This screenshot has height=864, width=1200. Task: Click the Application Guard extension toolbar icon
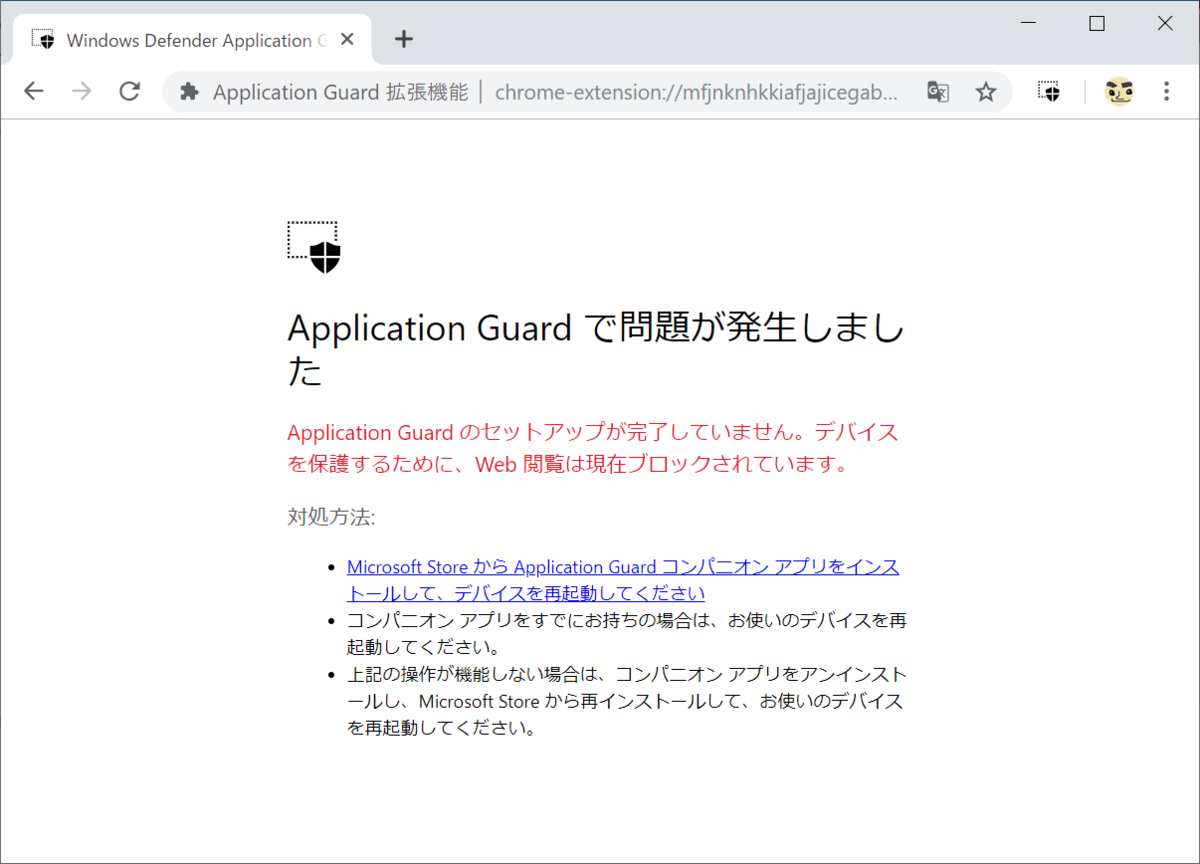[x=1048, y=92]
